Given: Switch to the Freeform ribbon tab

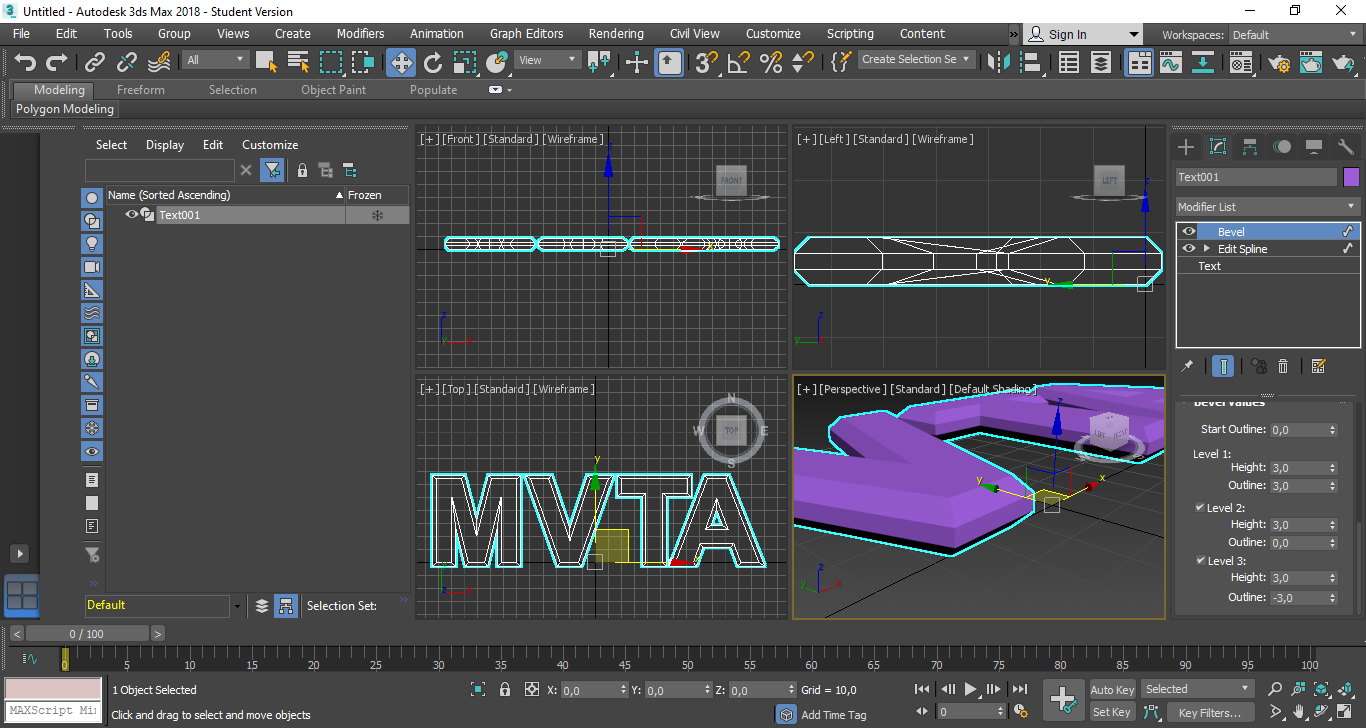Looking at the screenshot, I should 140,90.
